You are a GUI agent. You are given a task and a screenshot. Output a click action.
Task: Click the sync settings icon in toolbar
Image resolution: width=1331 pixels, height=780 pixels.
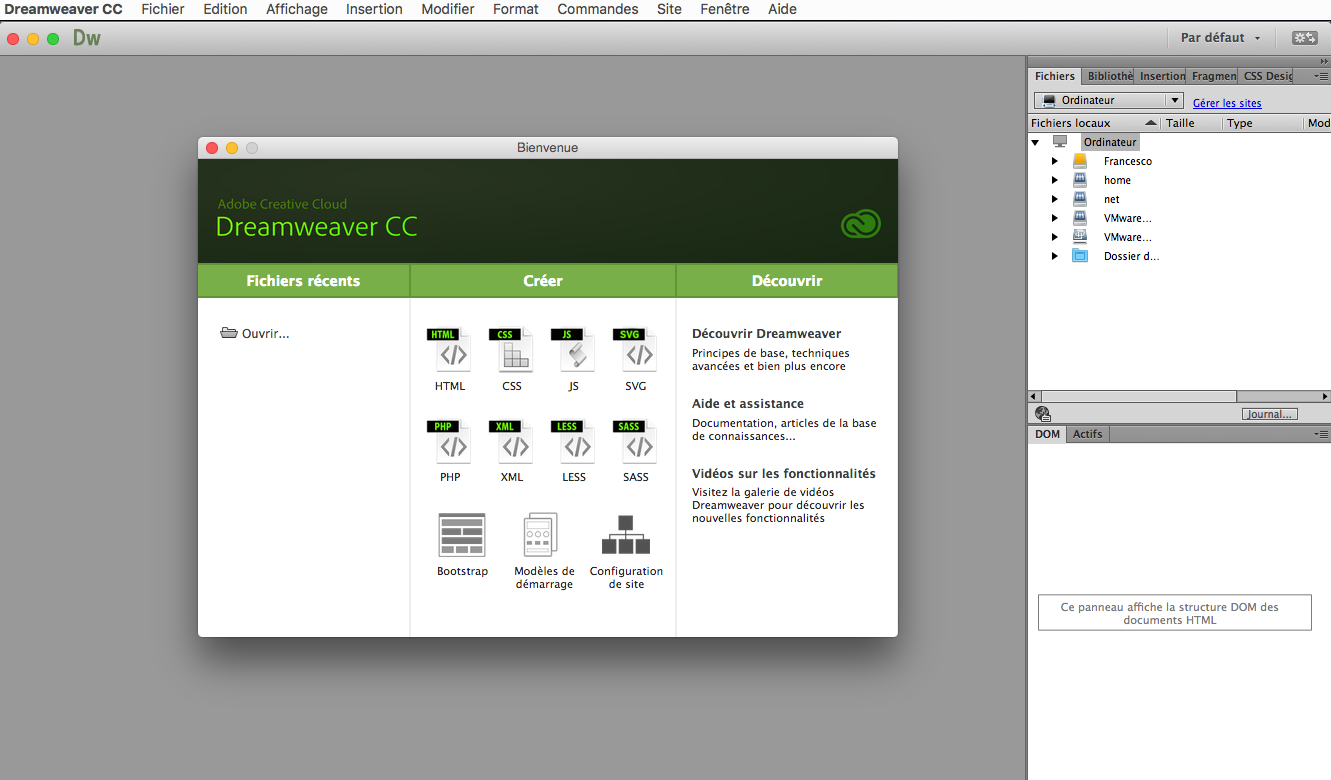(x=1304, y=38)
